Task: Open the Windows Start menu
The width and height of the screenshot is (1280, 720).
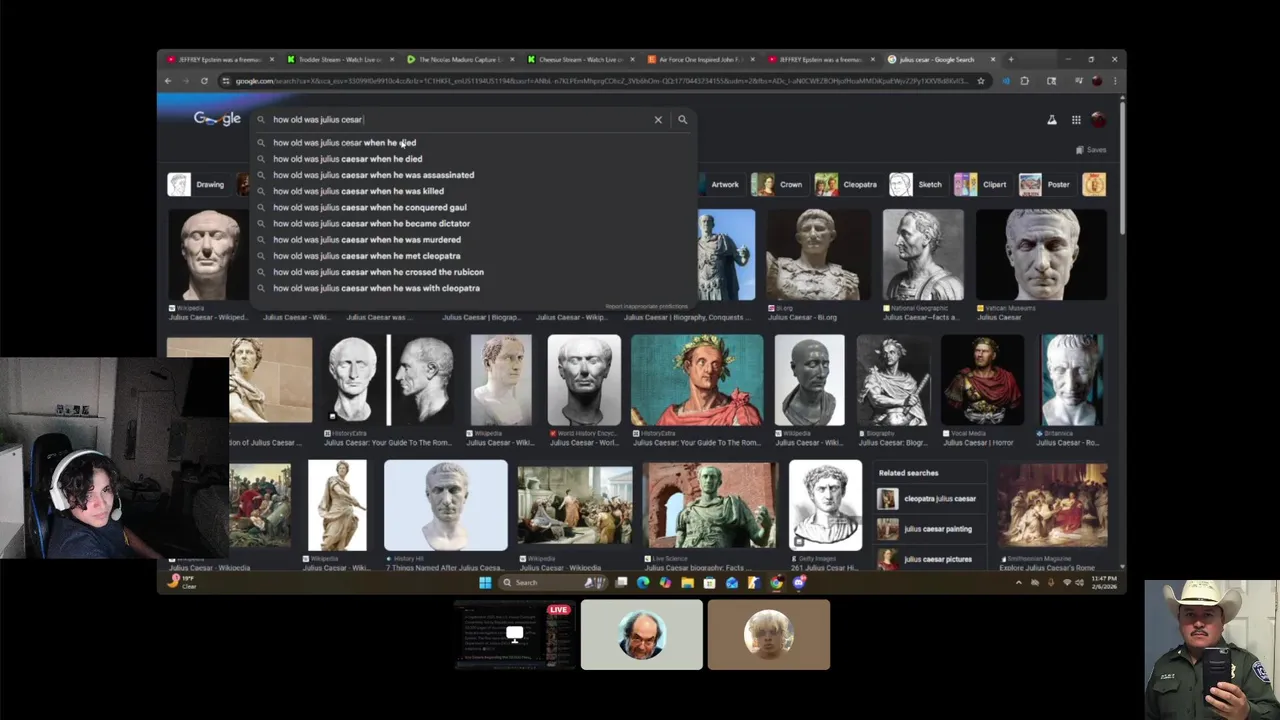Action: pyautogui.click(x=485, y=582)
